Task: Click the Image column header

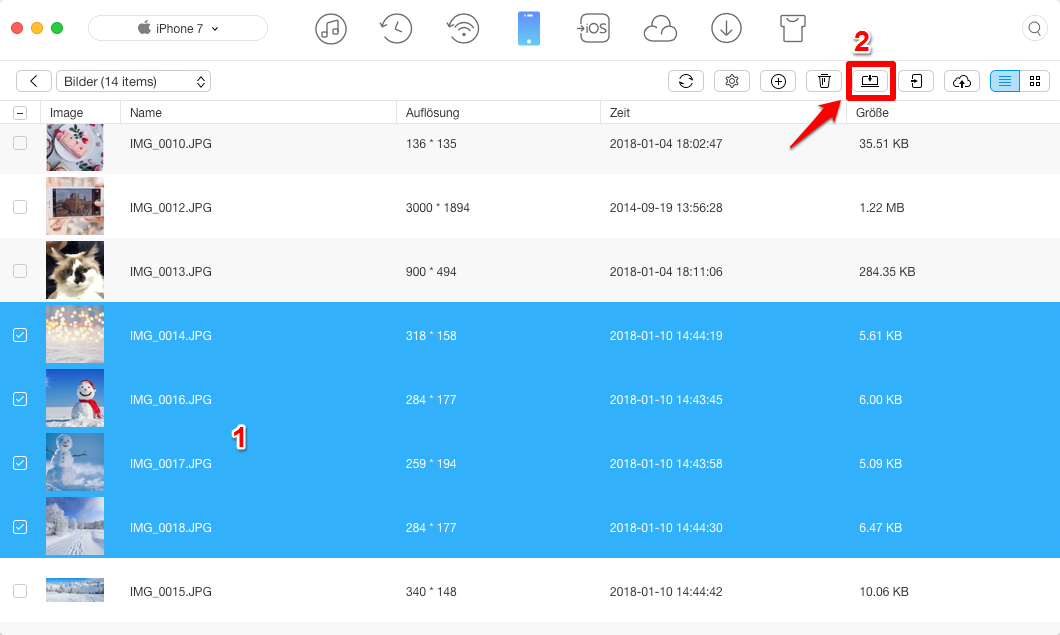Action: (x=80, y=112)
